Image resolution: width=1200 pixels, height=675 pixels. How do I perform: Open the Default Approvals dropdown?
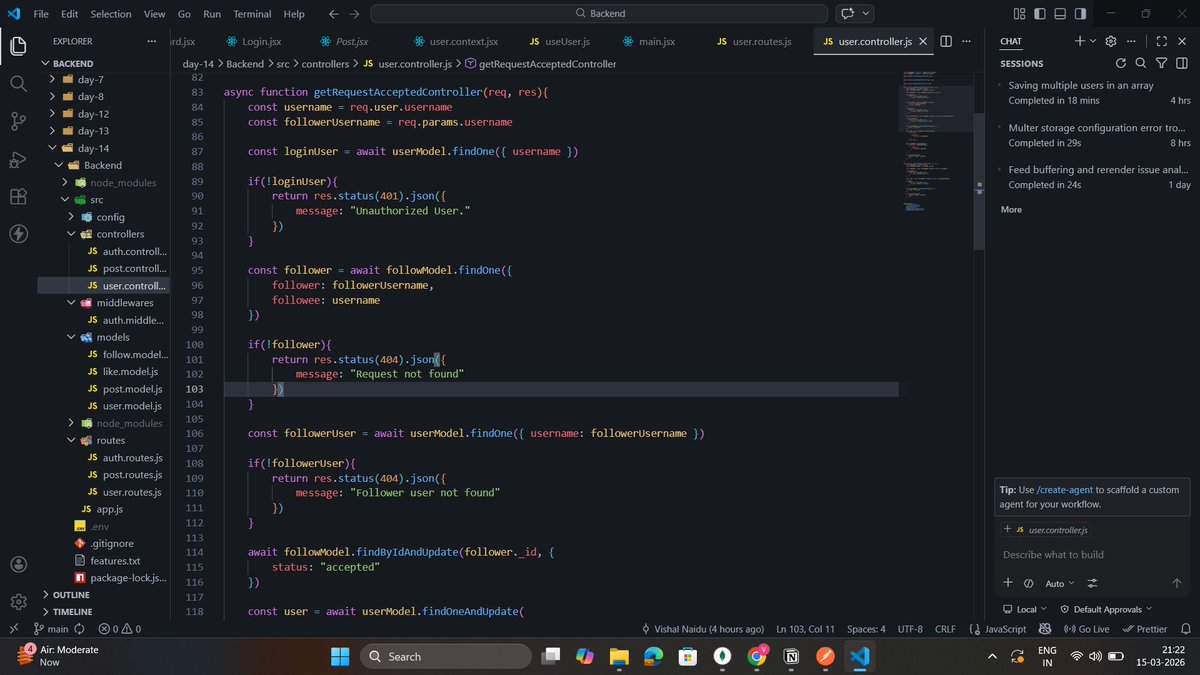point(1106,609)
